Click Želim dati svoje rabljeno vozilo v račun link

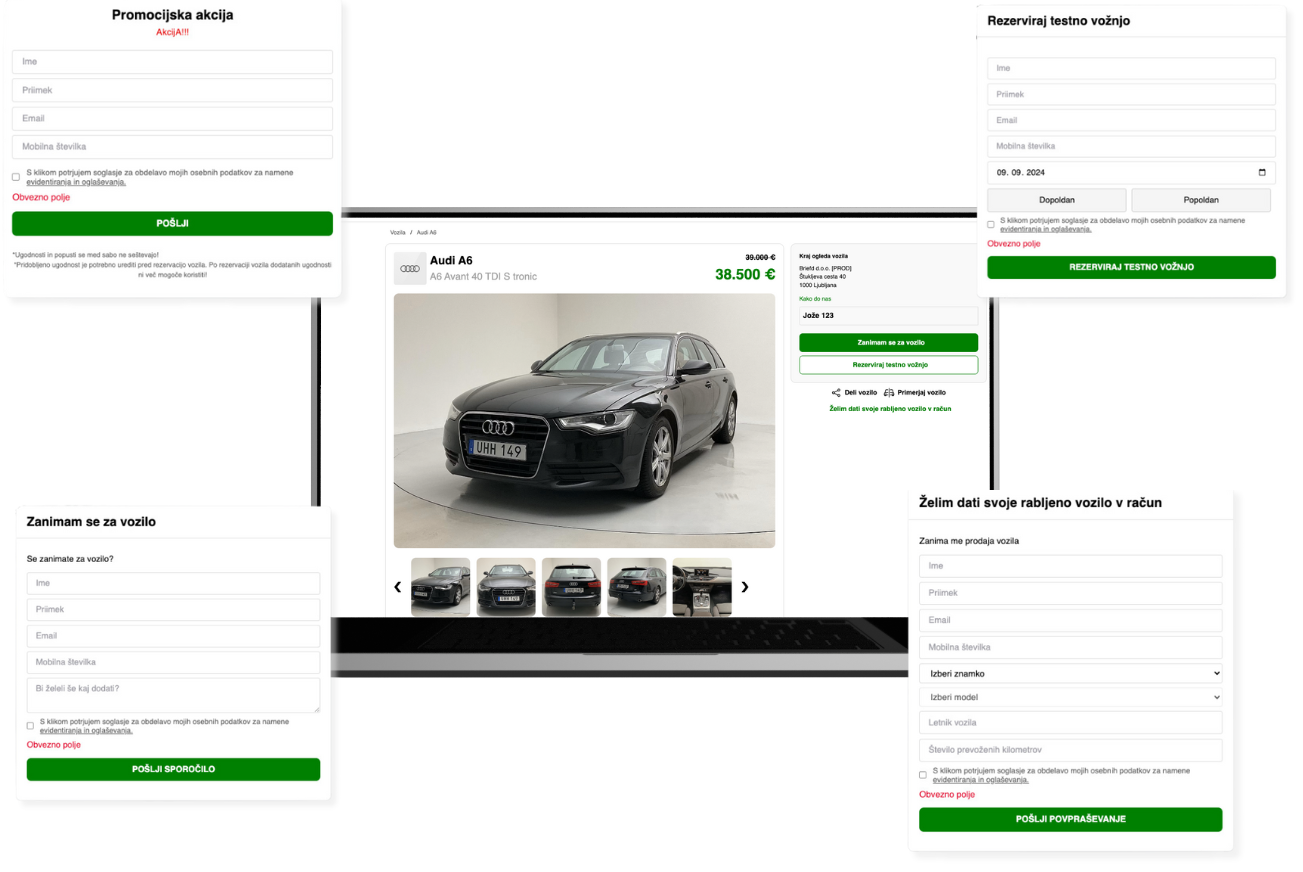(889, 409)
